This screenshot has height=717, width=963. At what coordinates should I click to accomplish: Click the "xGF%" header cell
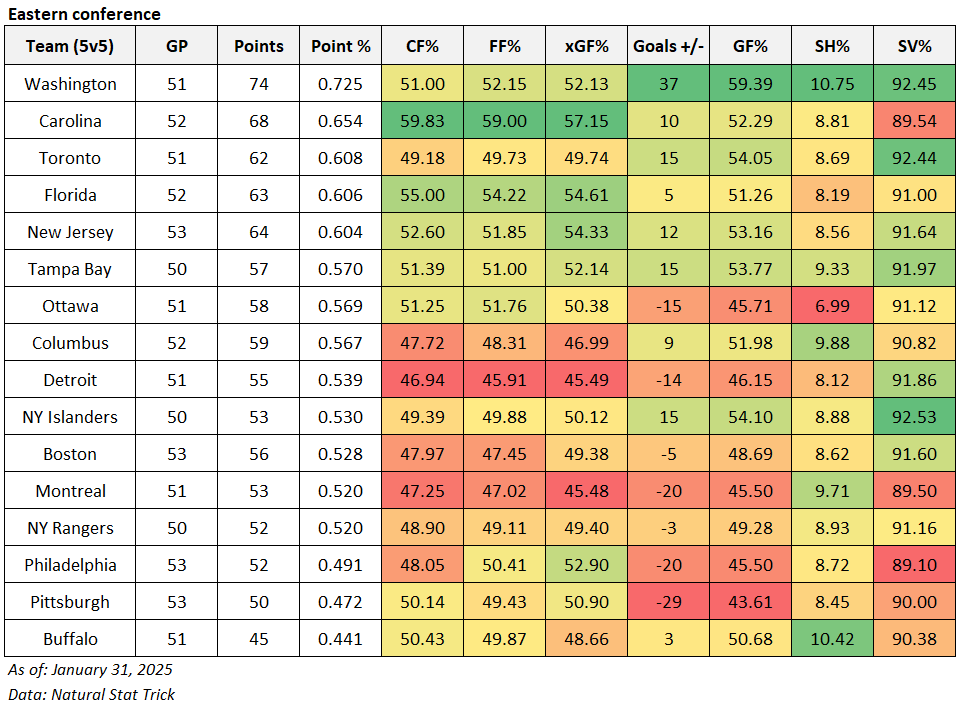point(586,46)
